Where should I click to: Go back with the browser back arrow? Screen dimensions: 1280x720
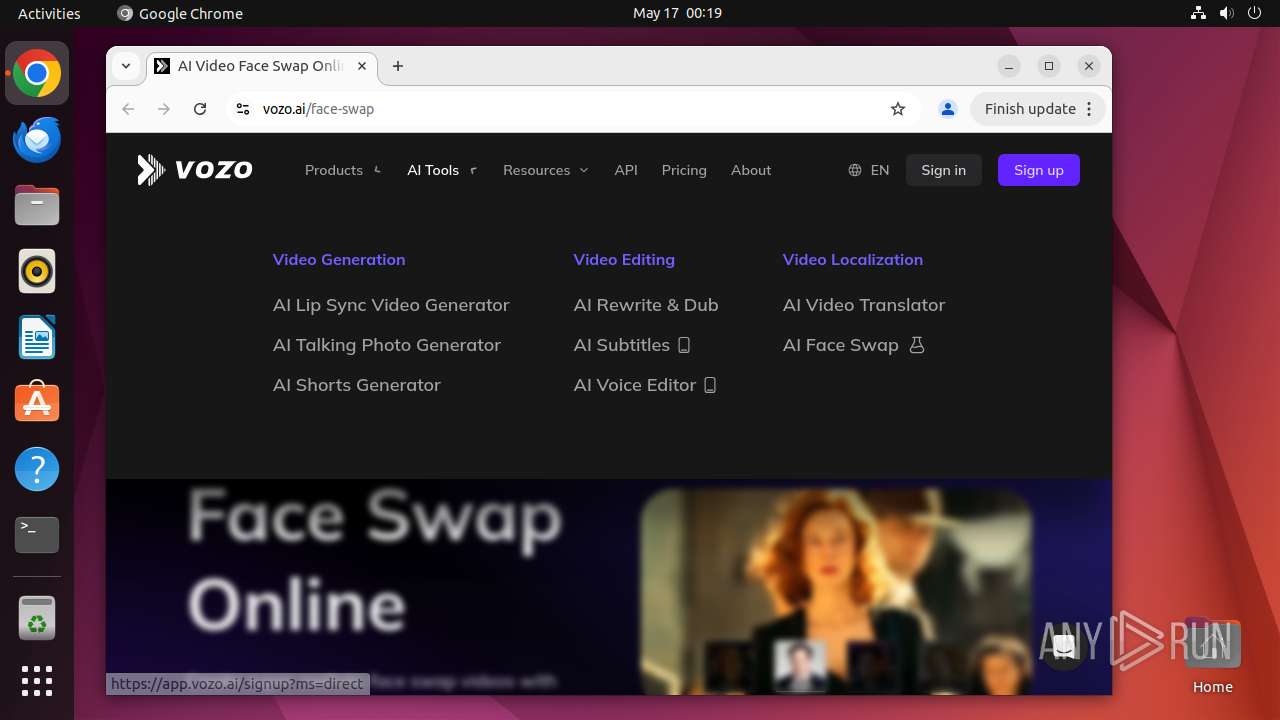[128, 109]
